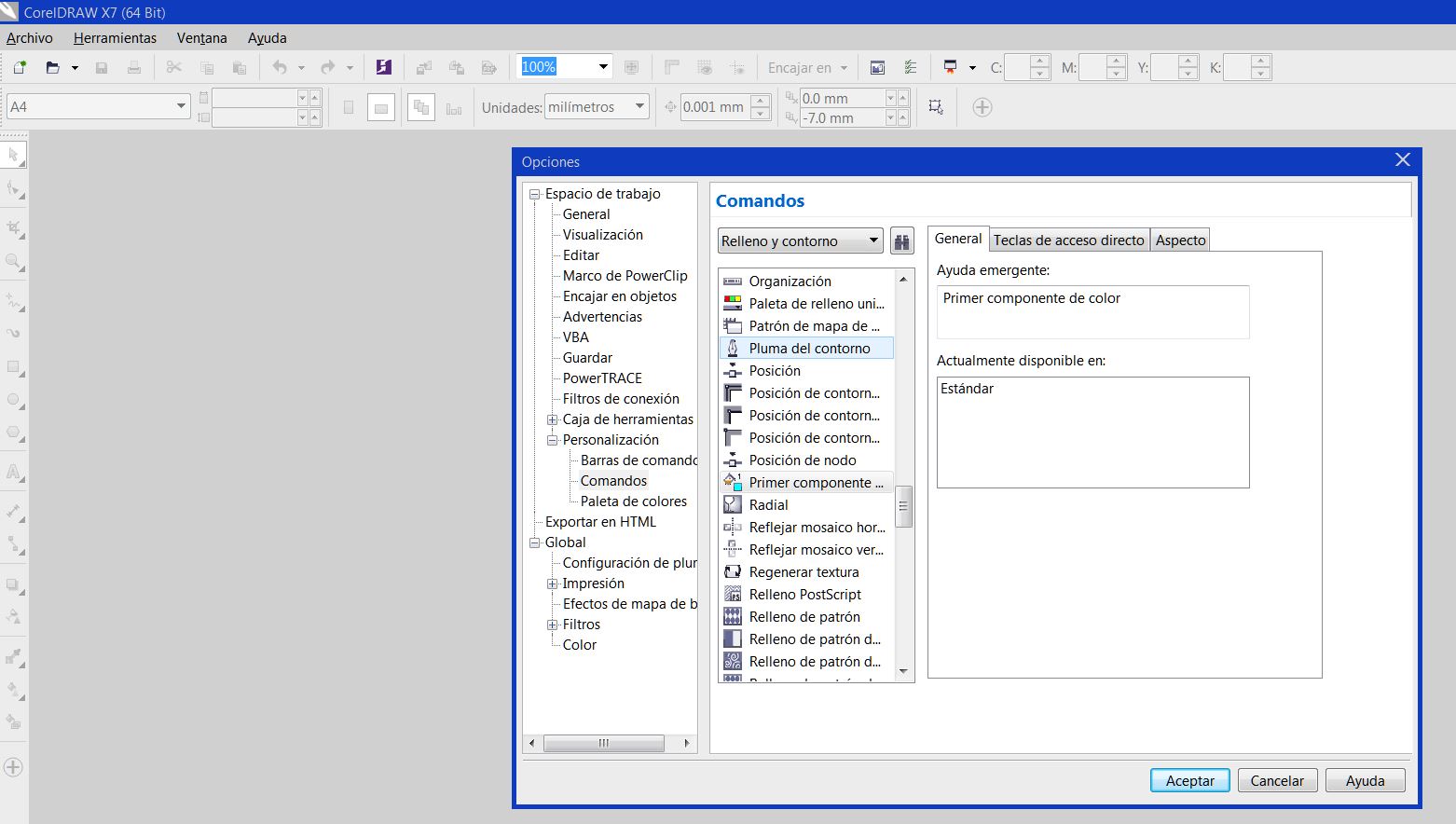Screen dimensions: 1456x824
Task: Click the New document toolbar icon
Action: [20, 67]
